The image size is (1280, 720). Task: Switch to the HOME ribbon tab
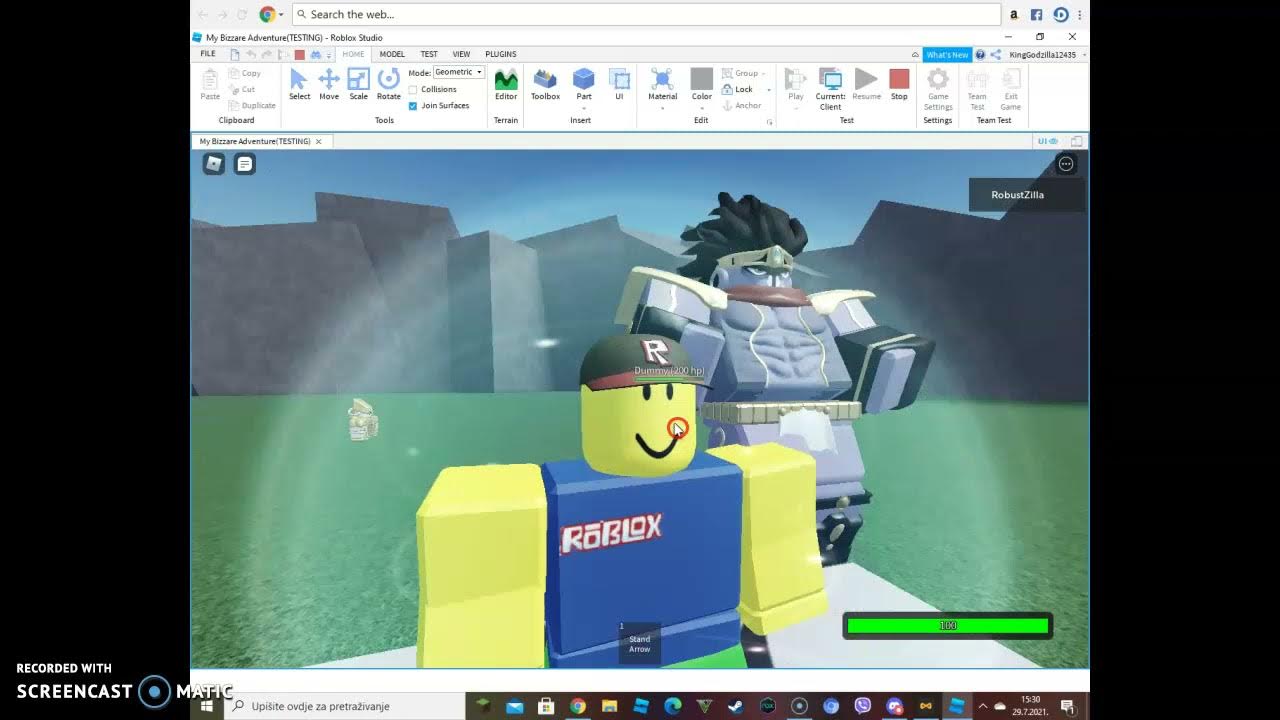pos(353,54)
